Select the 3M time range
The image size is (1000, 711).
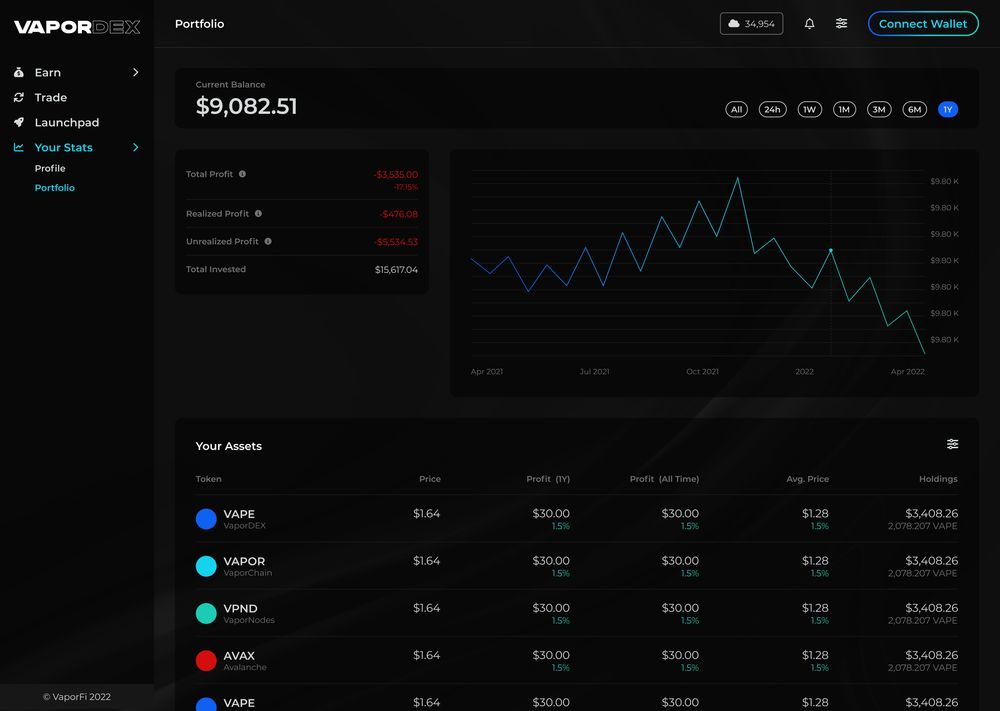[x=879, y=109]
